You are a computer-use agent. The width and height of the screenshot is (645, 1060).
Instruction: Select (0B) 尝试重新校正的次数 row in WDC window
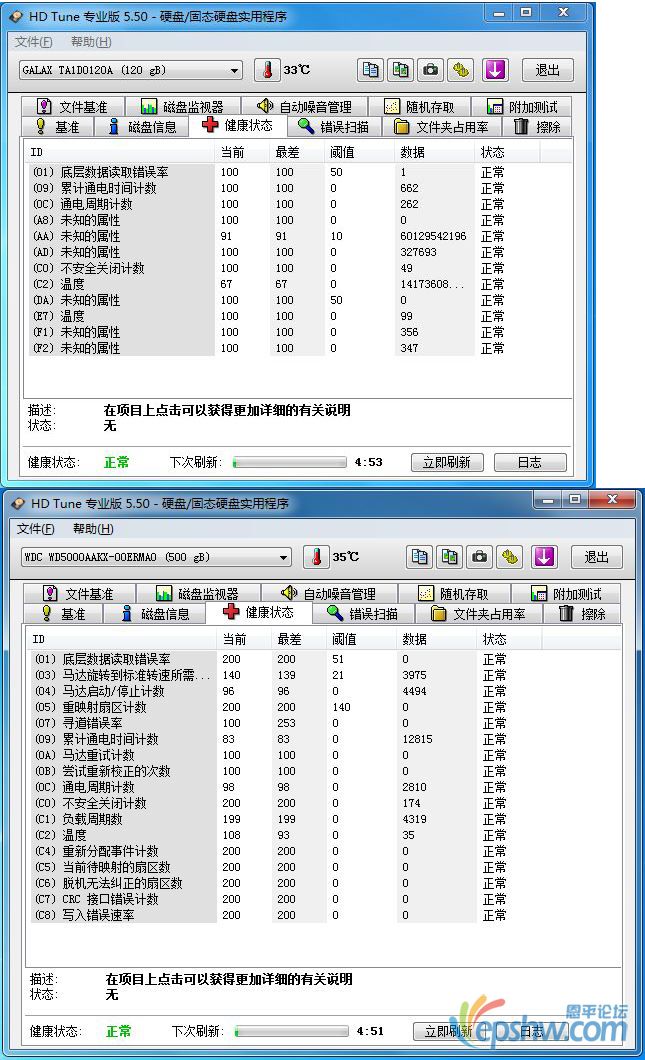(x=323, y=771)
